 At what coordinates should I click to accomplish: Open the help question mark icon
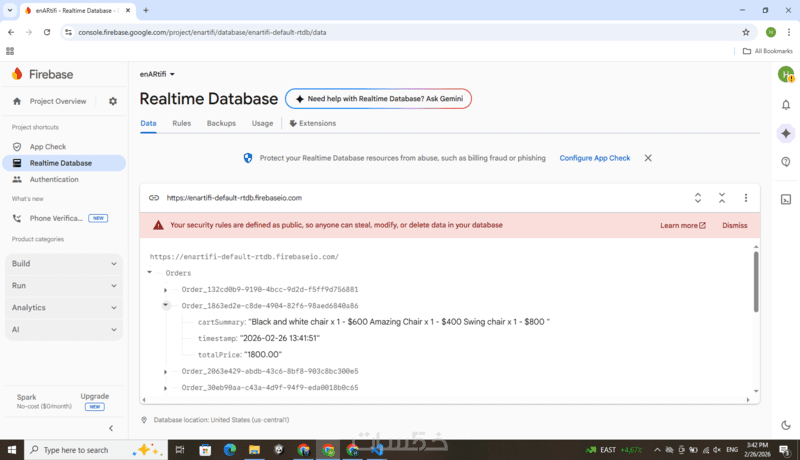click(x=786, y=162)
